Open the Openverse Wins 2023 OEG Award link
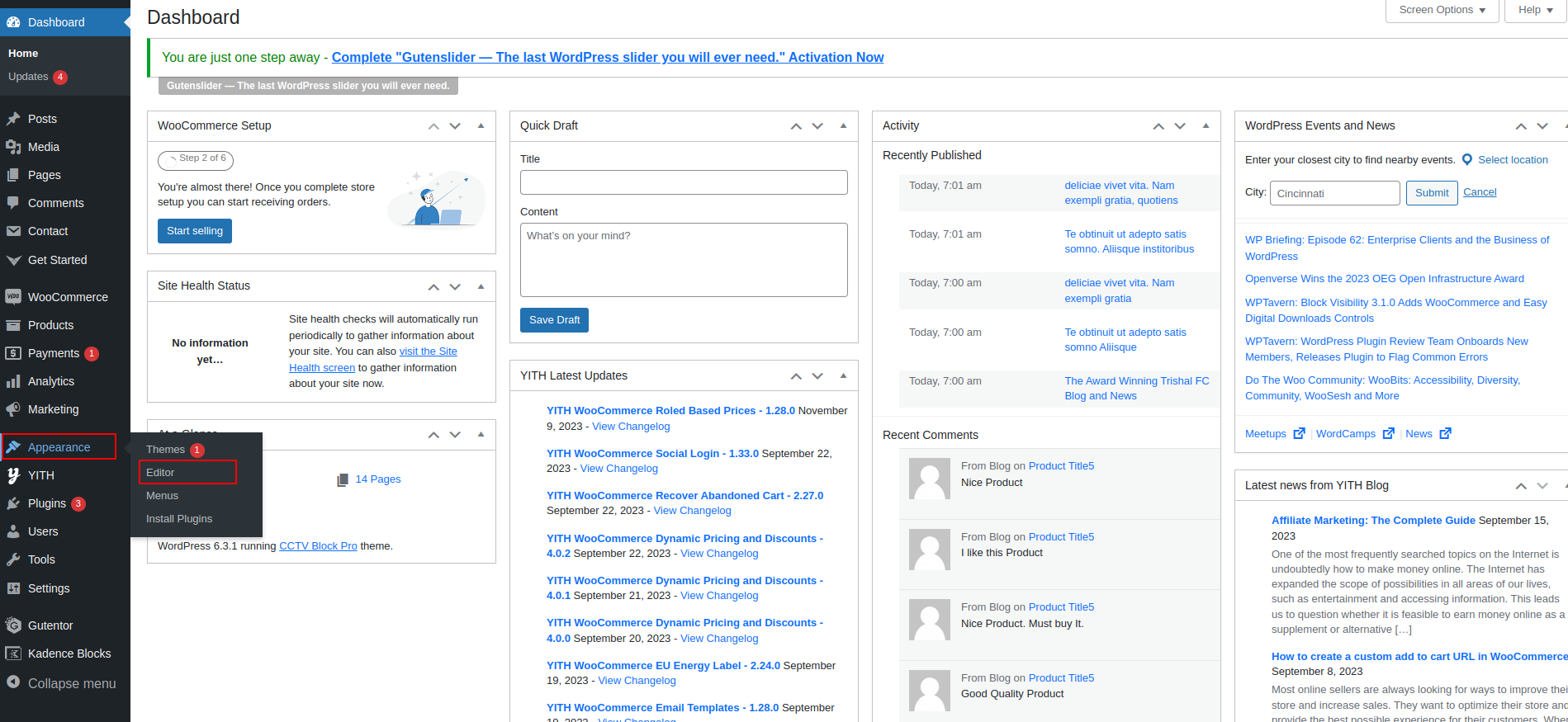 click(1385, 279)
